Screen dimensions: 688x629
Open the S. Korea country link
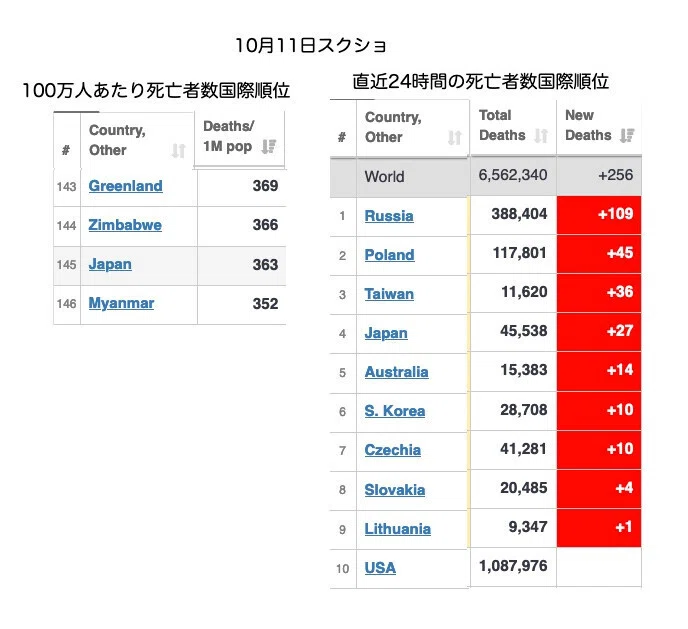[x=395, y=411]
